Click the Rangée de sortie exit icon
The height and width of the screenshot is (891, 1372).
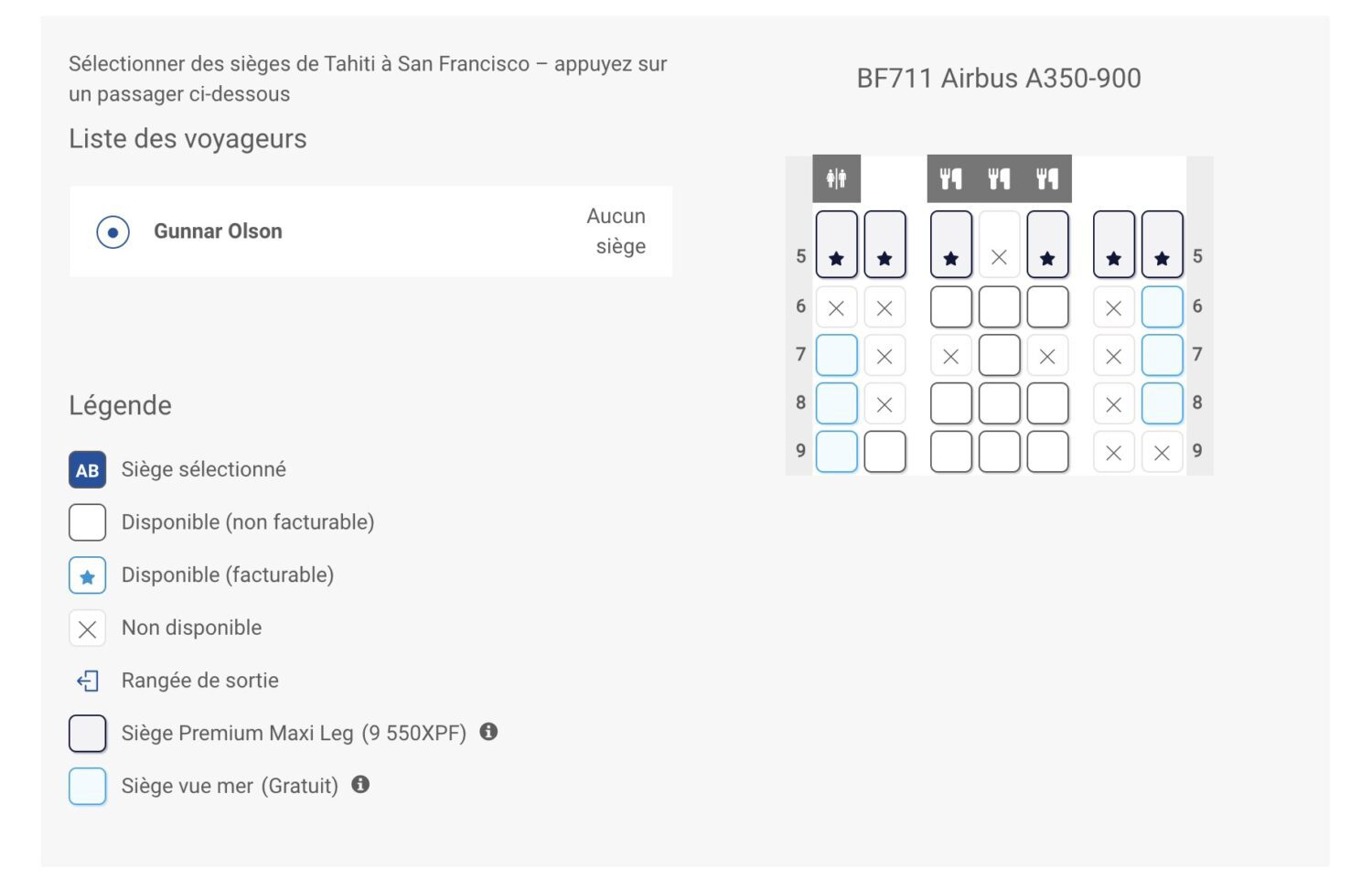[87, 681]
